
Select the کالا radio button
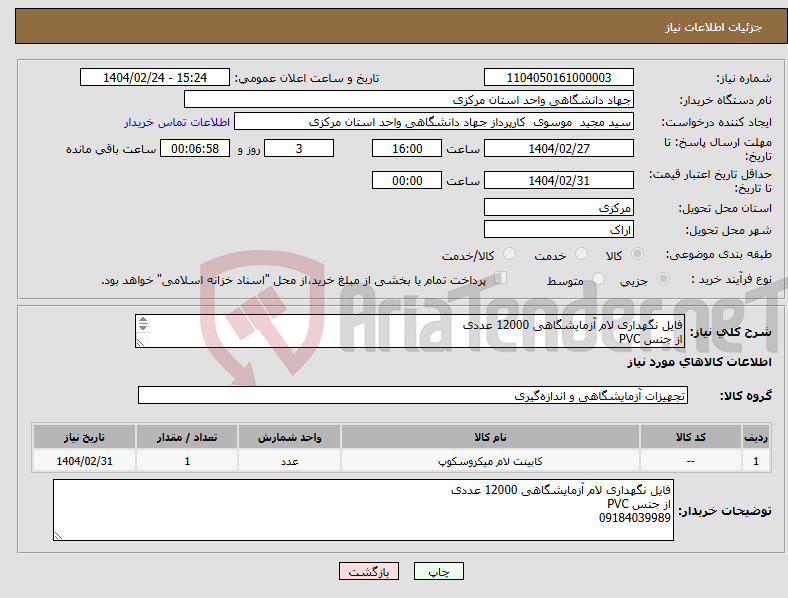coord(637,254)
